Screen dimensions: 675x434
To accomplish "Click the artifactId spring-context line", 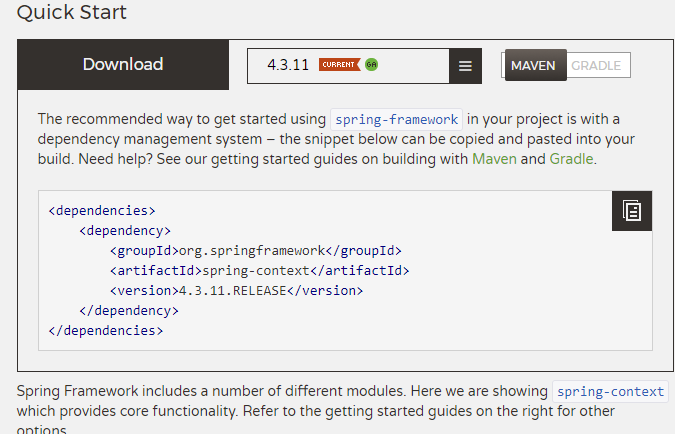I will 260,270.
